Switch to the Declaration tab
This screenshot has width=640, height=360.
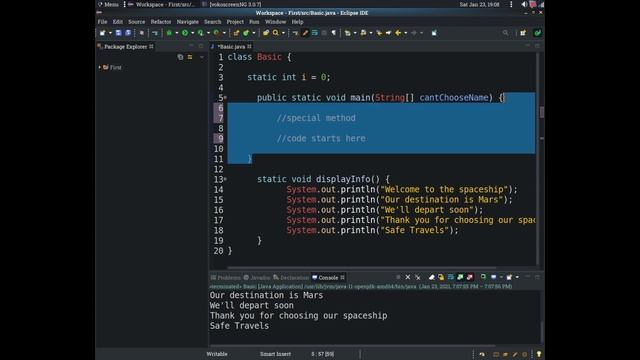pos(291,278)
